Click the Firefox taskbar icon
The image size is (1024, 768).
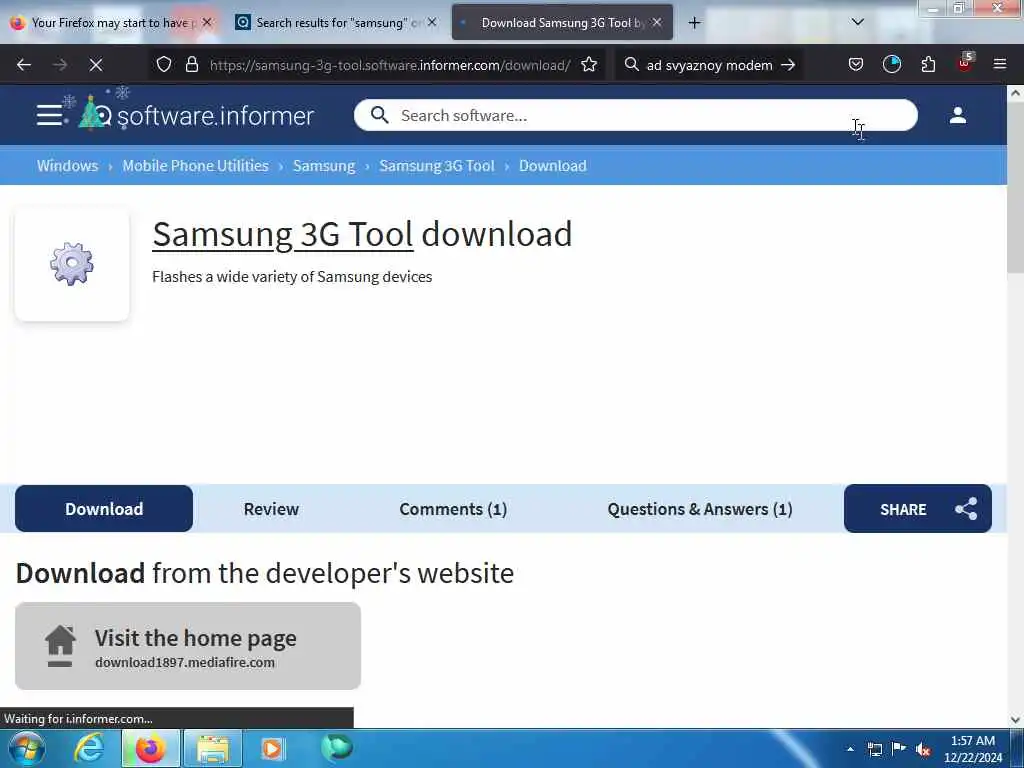(x=150, y=748)
